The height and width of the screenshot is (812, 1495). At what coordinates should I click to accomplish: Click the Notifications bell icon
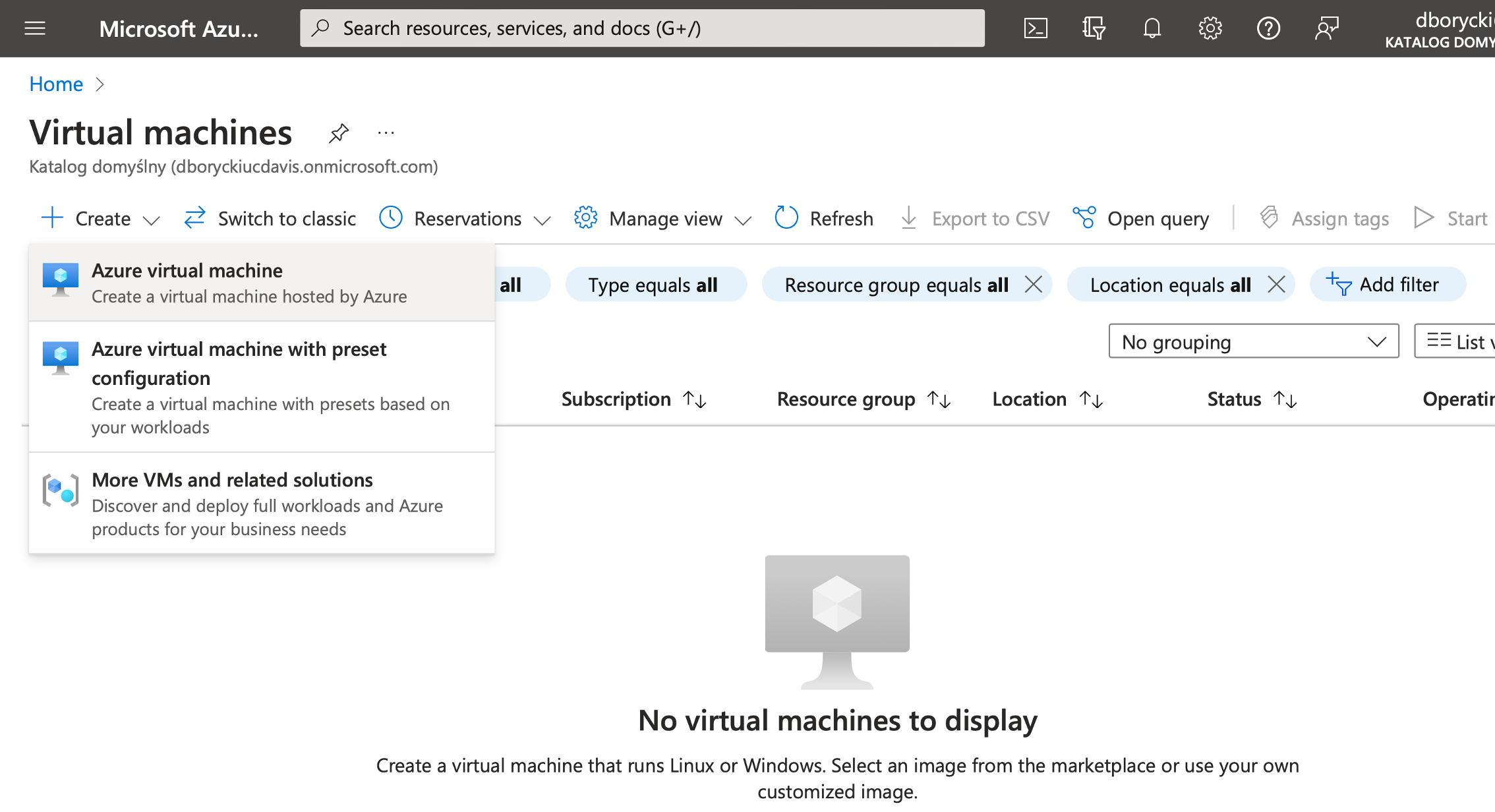point(1152,28)
